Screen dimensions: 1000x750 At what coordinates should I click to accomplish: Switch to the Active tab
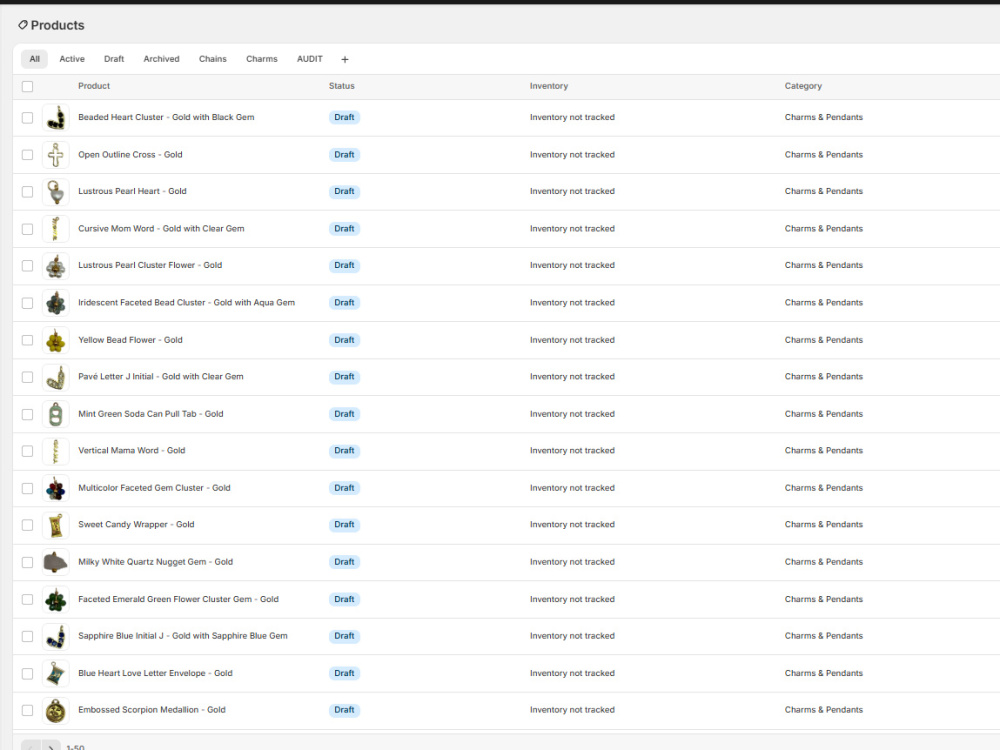point(72,59)
